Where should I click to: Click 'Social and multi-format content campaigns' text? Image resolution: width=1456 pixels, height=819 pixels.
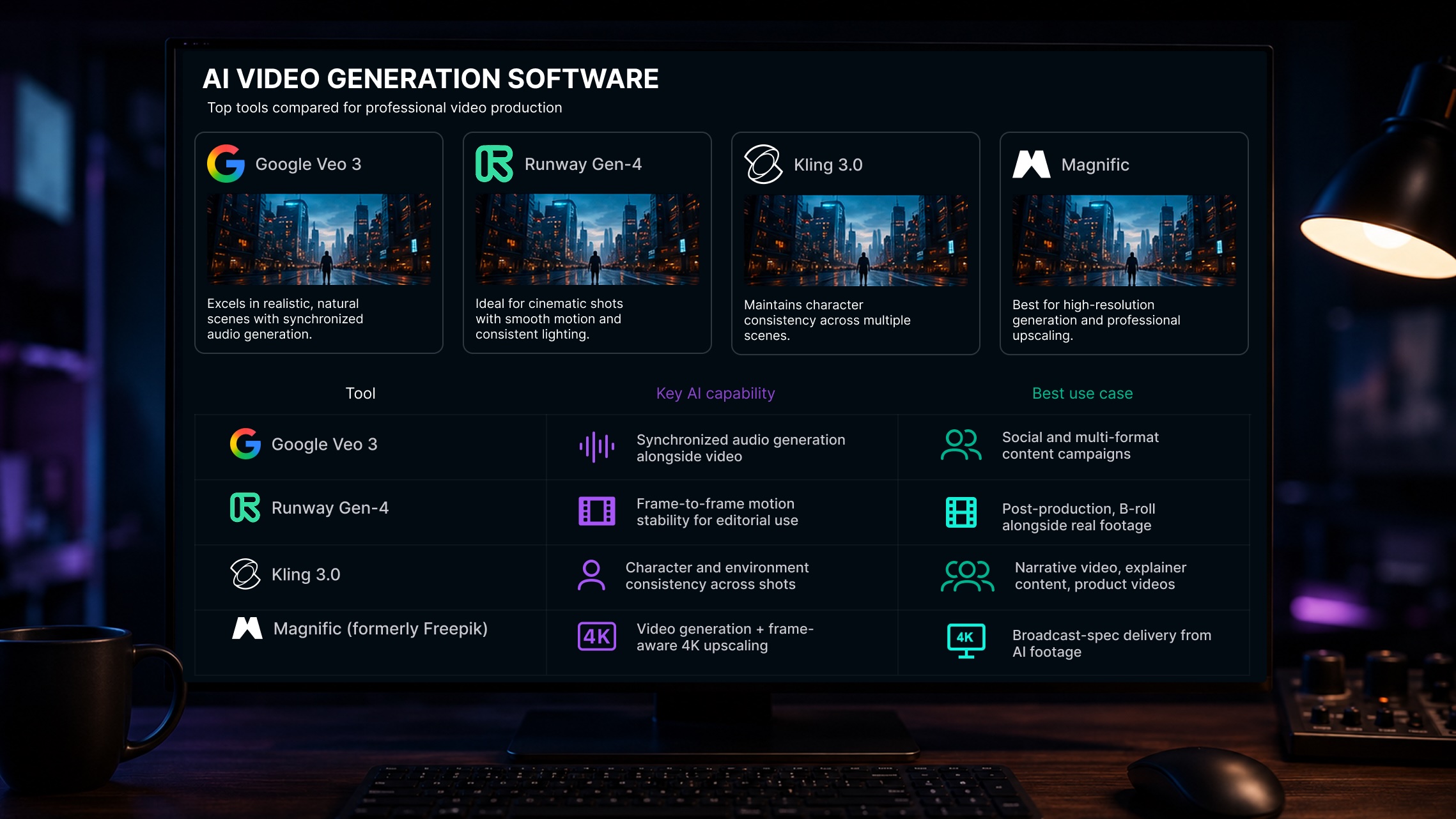pyautogui.click(x=1080, y=445)
